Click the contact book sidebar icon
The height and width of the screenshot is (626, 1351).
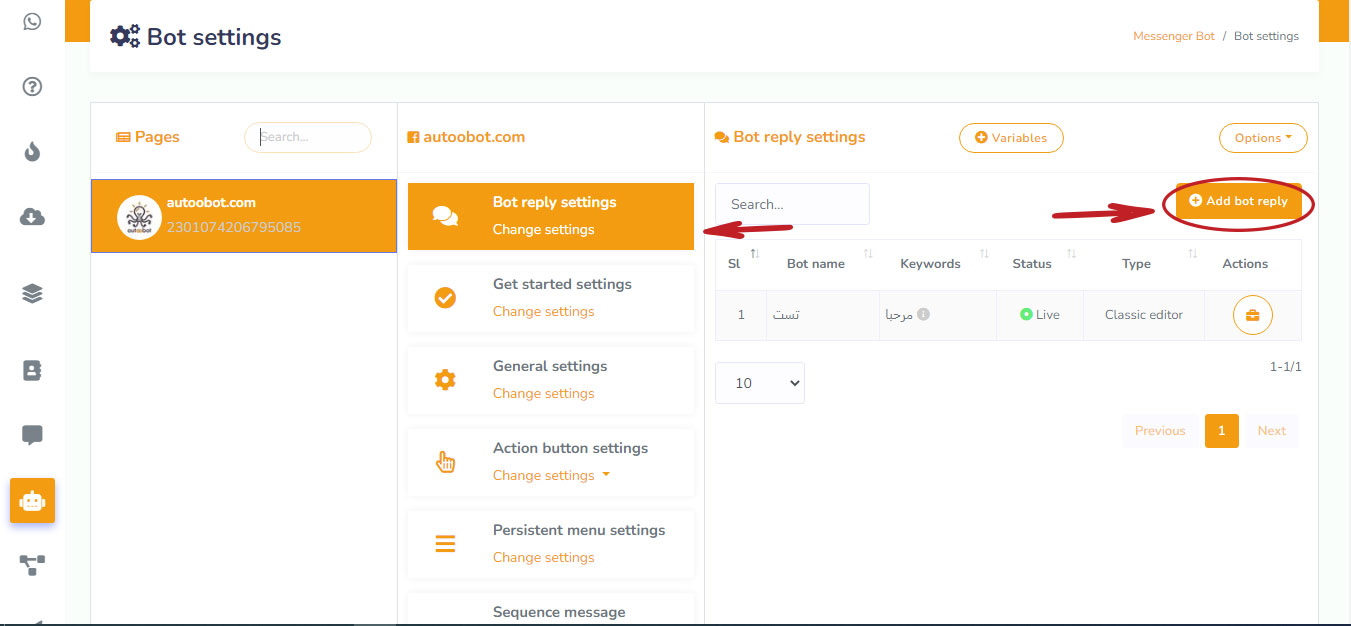(x=32, y=370)
